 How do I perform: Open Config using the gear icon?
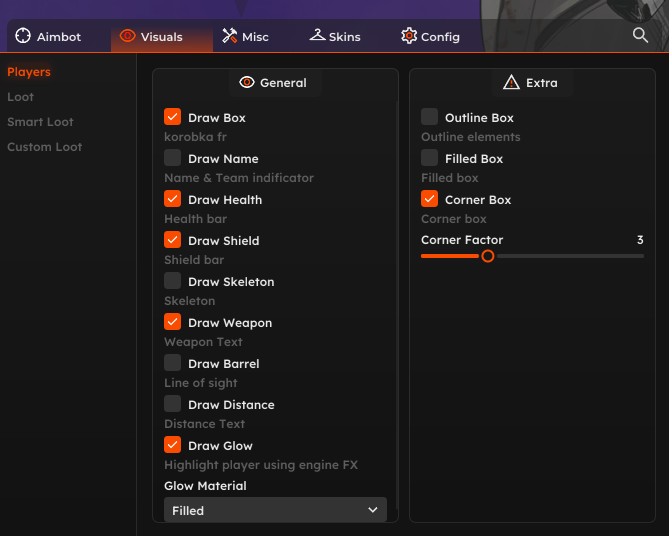point(409,36)
